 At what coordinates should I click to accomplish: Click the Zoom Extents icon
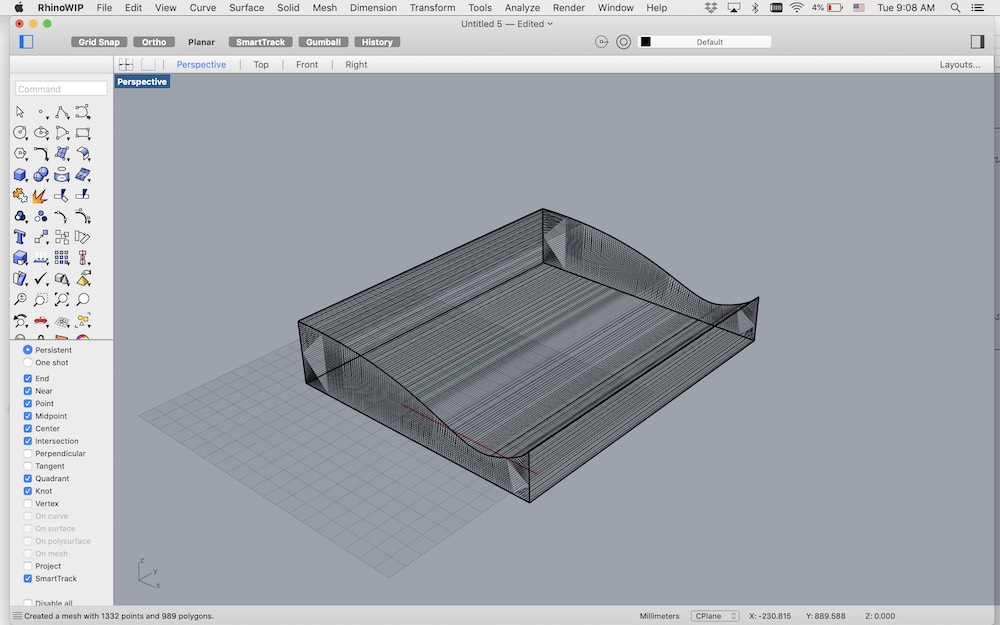coord(62,299)
